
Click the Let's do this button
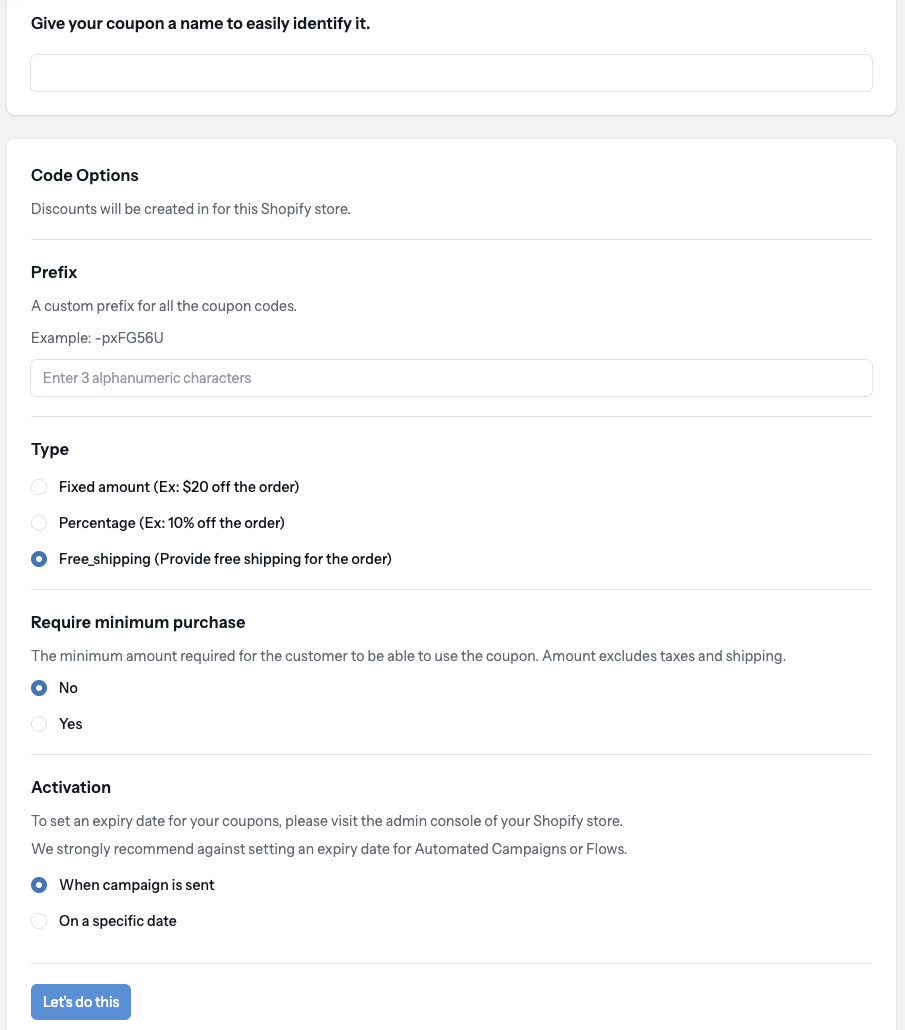click(81, 1002)
